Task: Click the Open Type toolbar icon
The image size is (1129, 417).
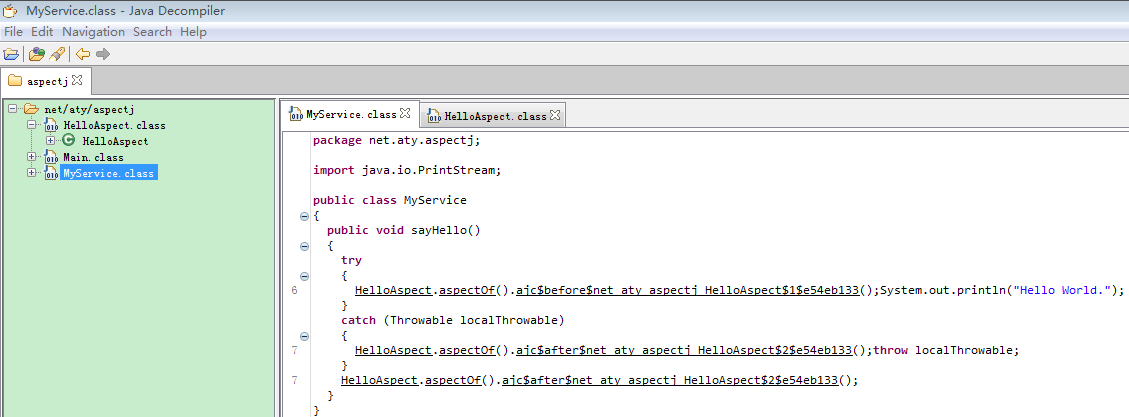Action: [x=36, y=54]
